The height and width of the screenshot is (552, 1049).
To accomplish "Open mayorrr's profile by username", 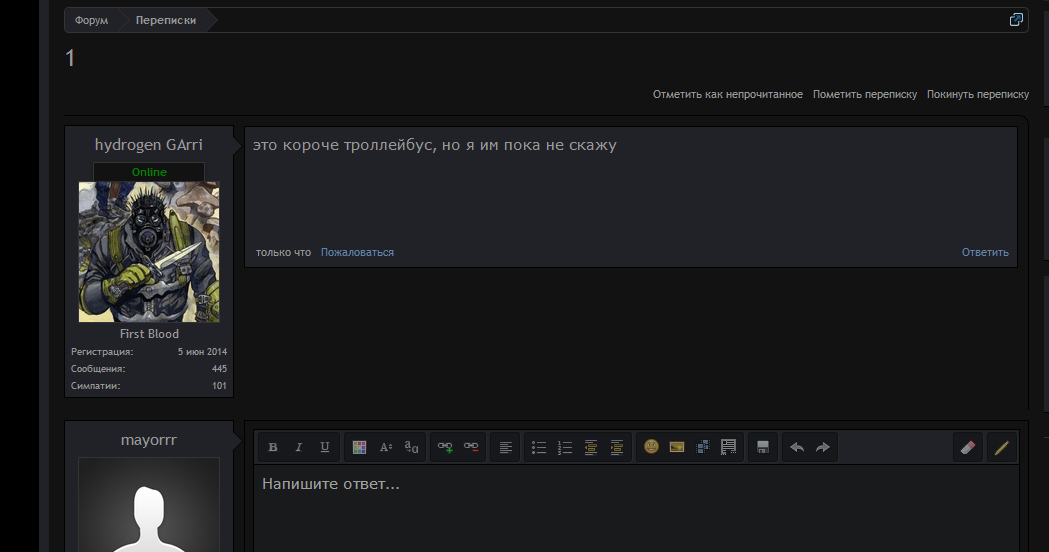I will pos(149,440).
